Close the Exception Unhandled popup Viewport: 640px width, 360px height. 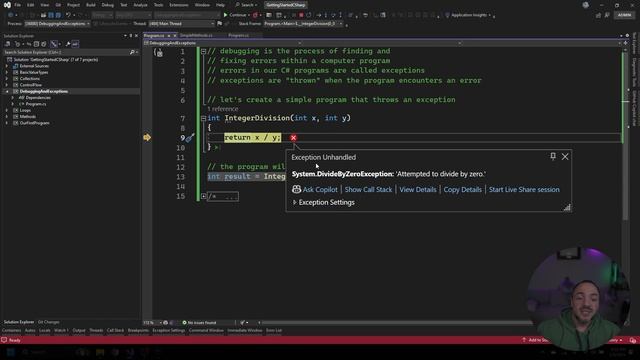tap(565, 156)
